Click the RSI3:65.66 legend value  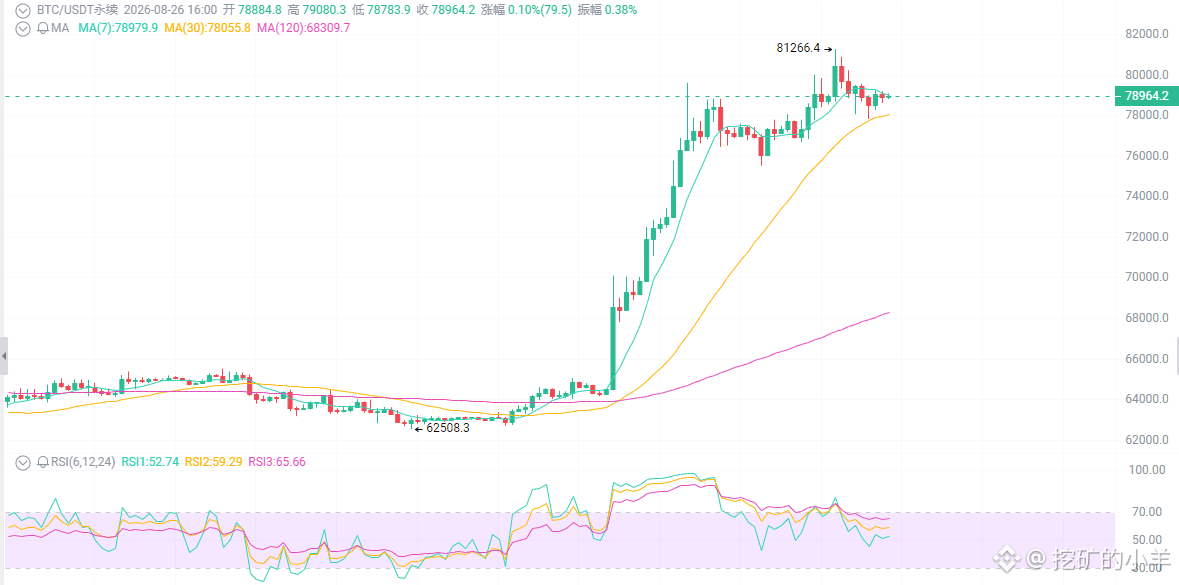click(x=277, y=462)
